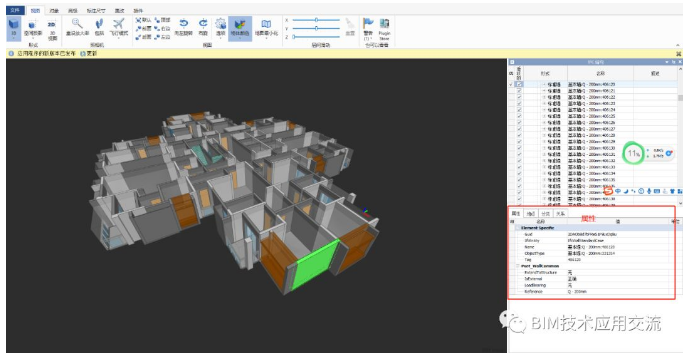
Task: Enable the airplane fly mode icon
Action: click(x=118, y=24)
